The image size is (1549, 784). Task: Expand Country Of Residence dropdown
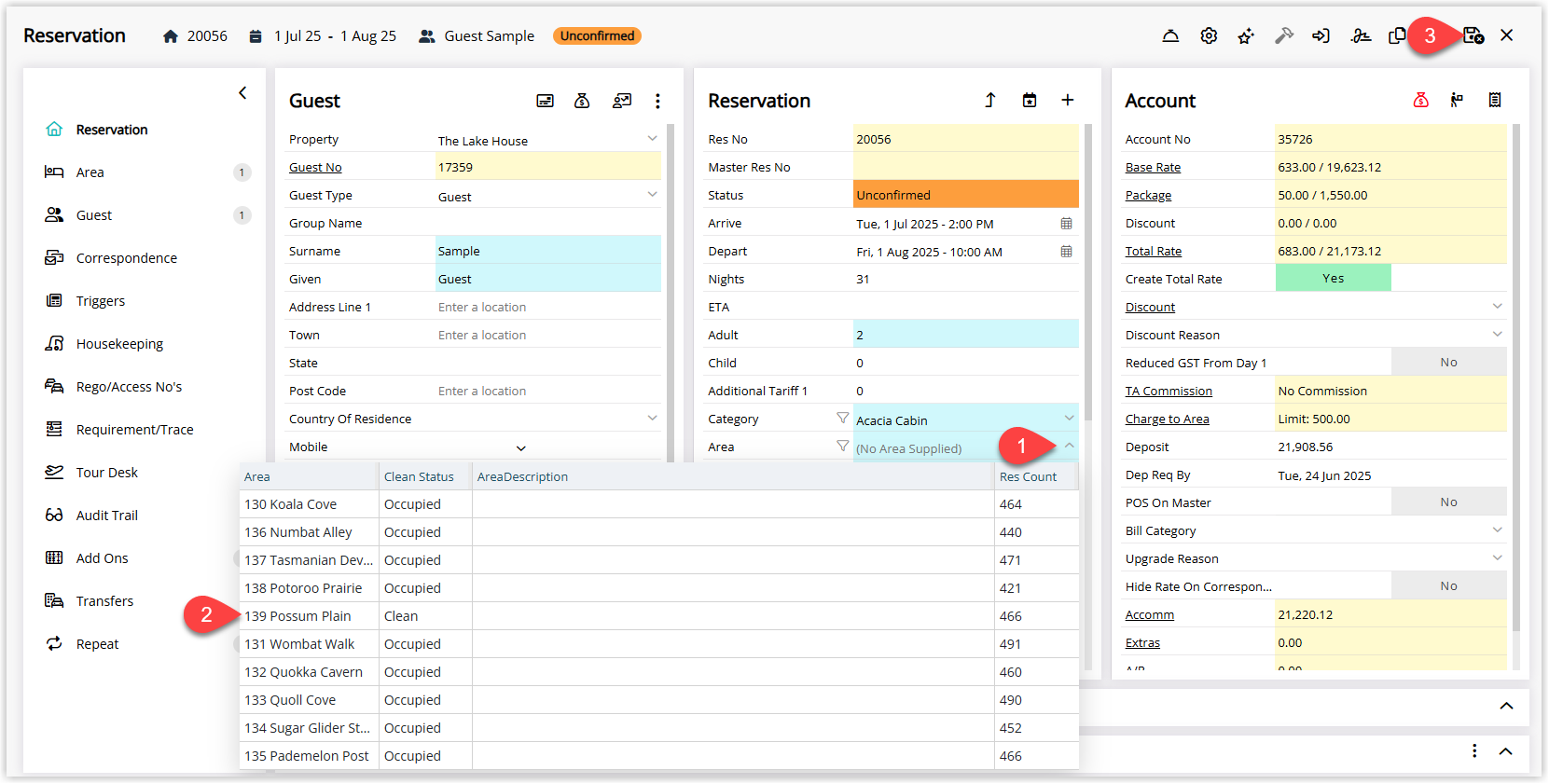click(652, 419)
